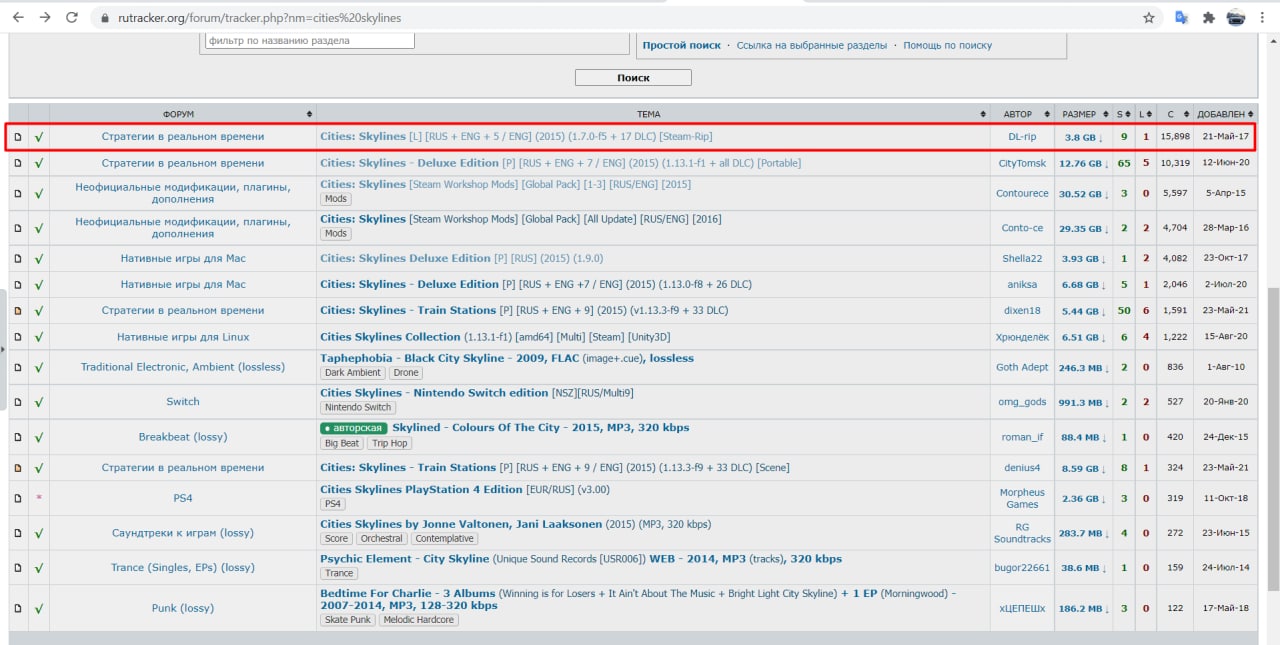Open the Traditional Electronic, Ambient (lossless) forum
Viewport: 1280px width, 645px height.
(x=183, y=367)
